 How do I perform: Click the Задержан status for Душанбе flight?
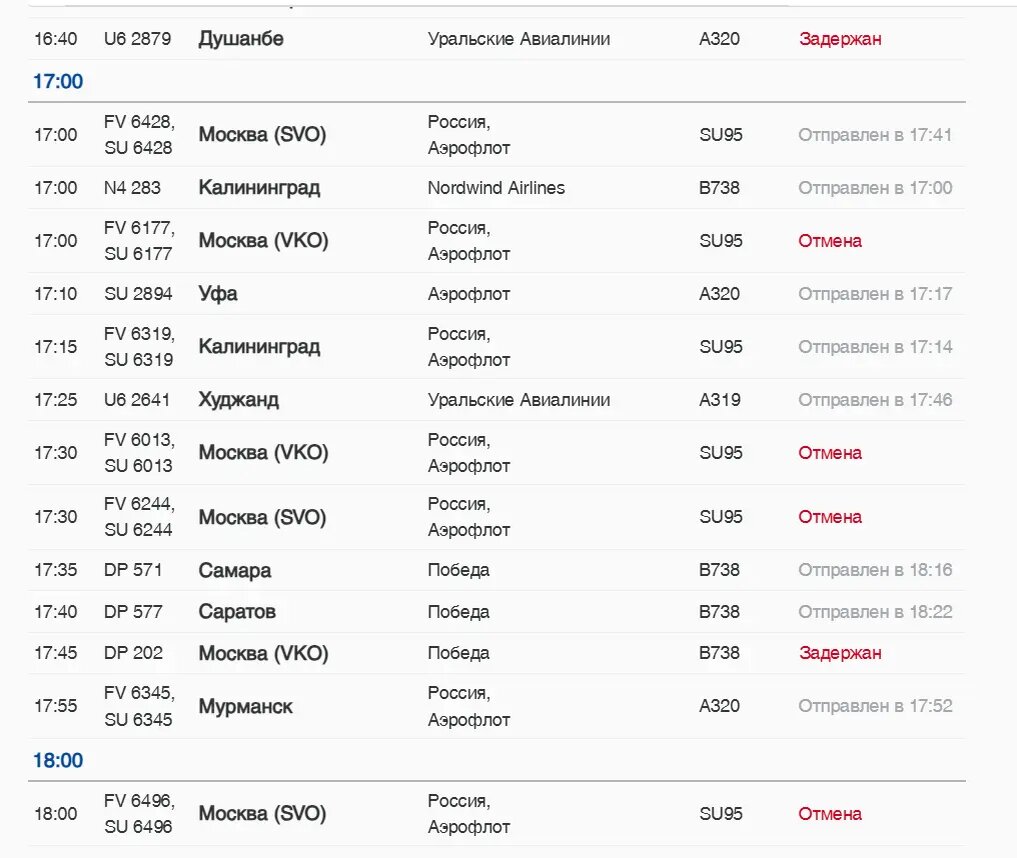[x=840, y=39]
